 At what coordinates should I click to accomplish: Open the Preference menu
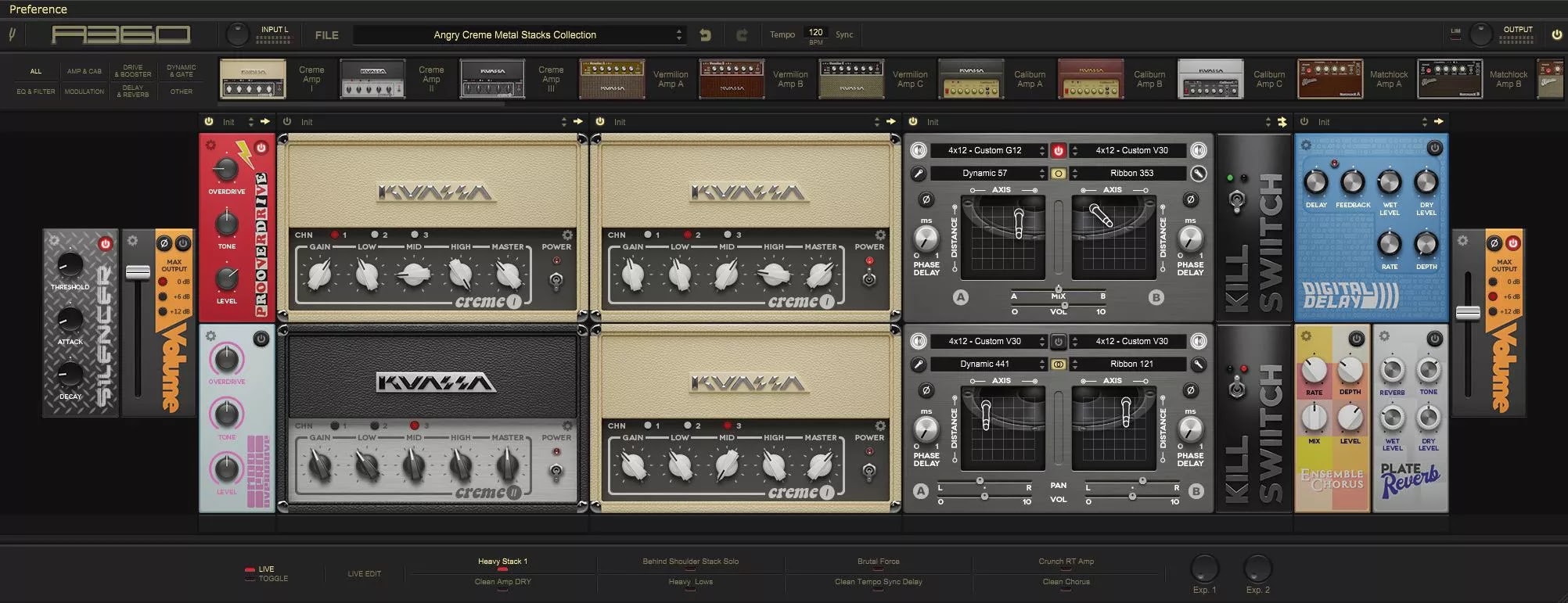[38, 9]
